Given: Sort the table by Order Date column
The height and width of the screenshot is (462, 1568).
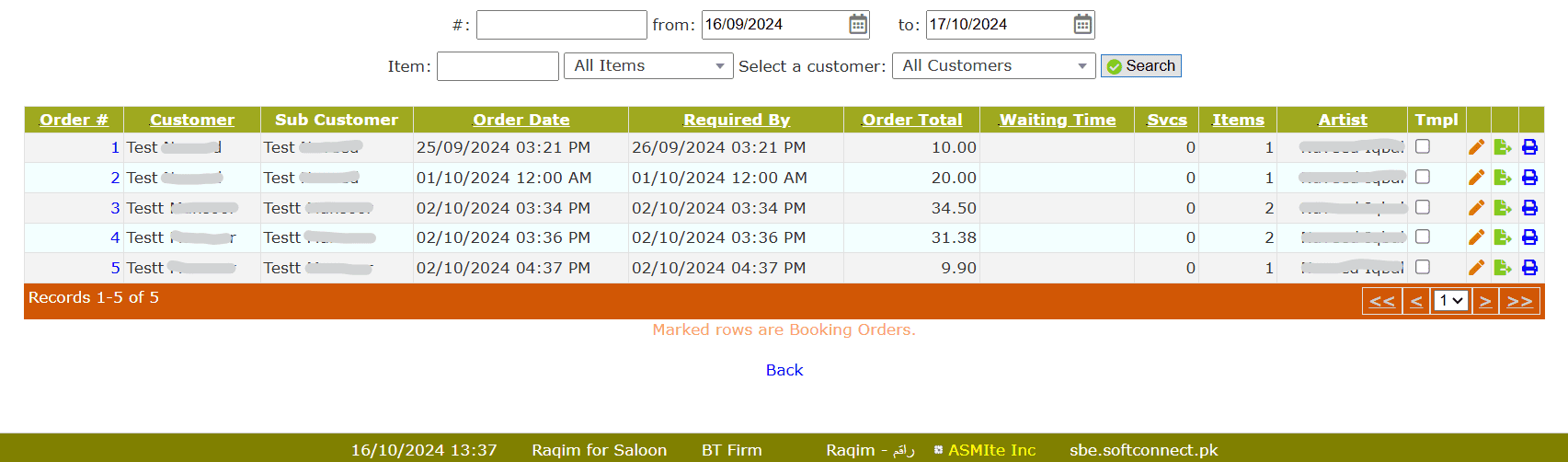Looking at the screenshot, I should 521,120.
